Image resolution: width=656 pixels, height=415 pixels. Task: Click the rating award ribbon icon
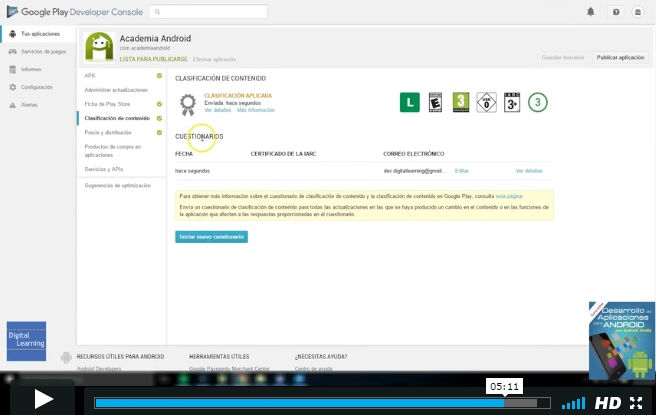(187, 104)
